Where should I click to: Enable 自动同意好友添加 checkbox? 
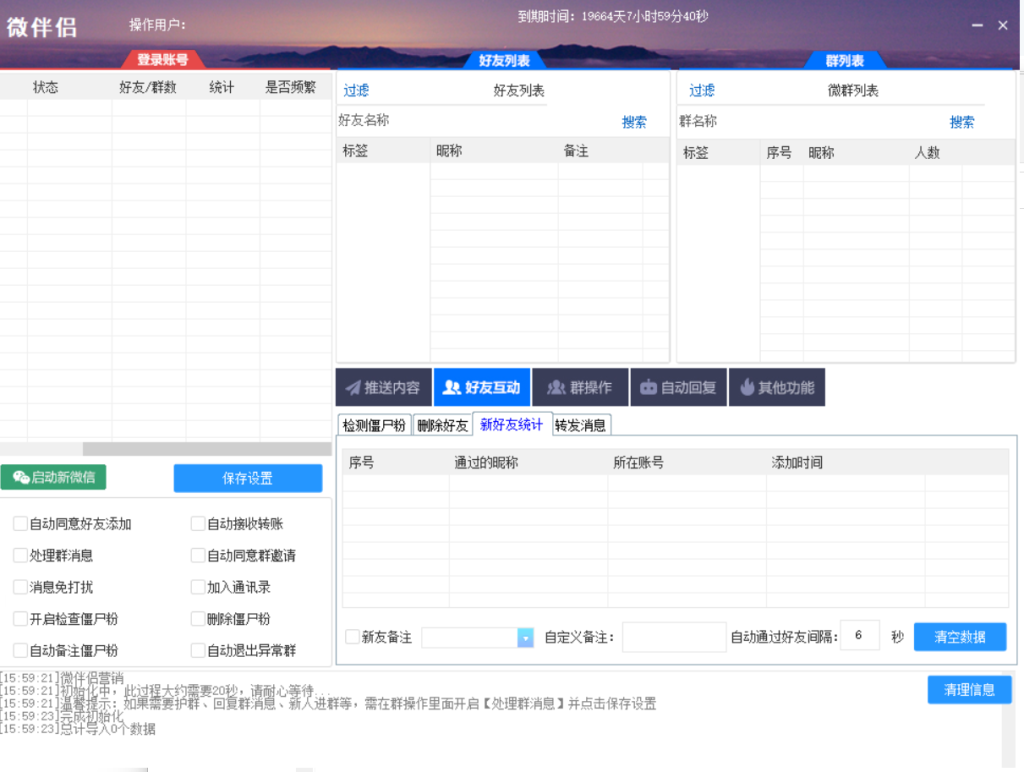coord(20,524)
